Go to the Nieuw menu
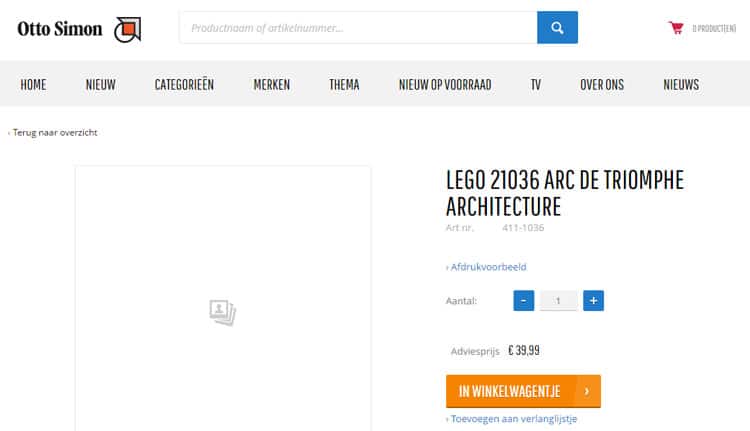750x431 pixels. point(100,85)
